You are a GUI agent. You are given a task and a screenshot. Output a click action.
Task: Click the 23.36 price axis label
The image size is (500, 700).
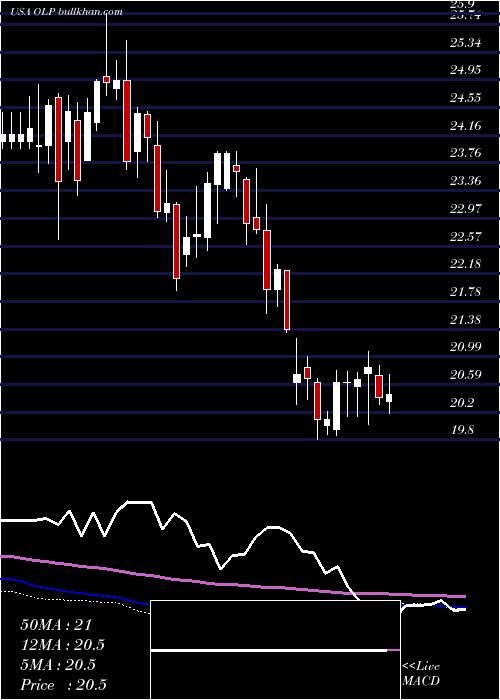click(466, 181)
